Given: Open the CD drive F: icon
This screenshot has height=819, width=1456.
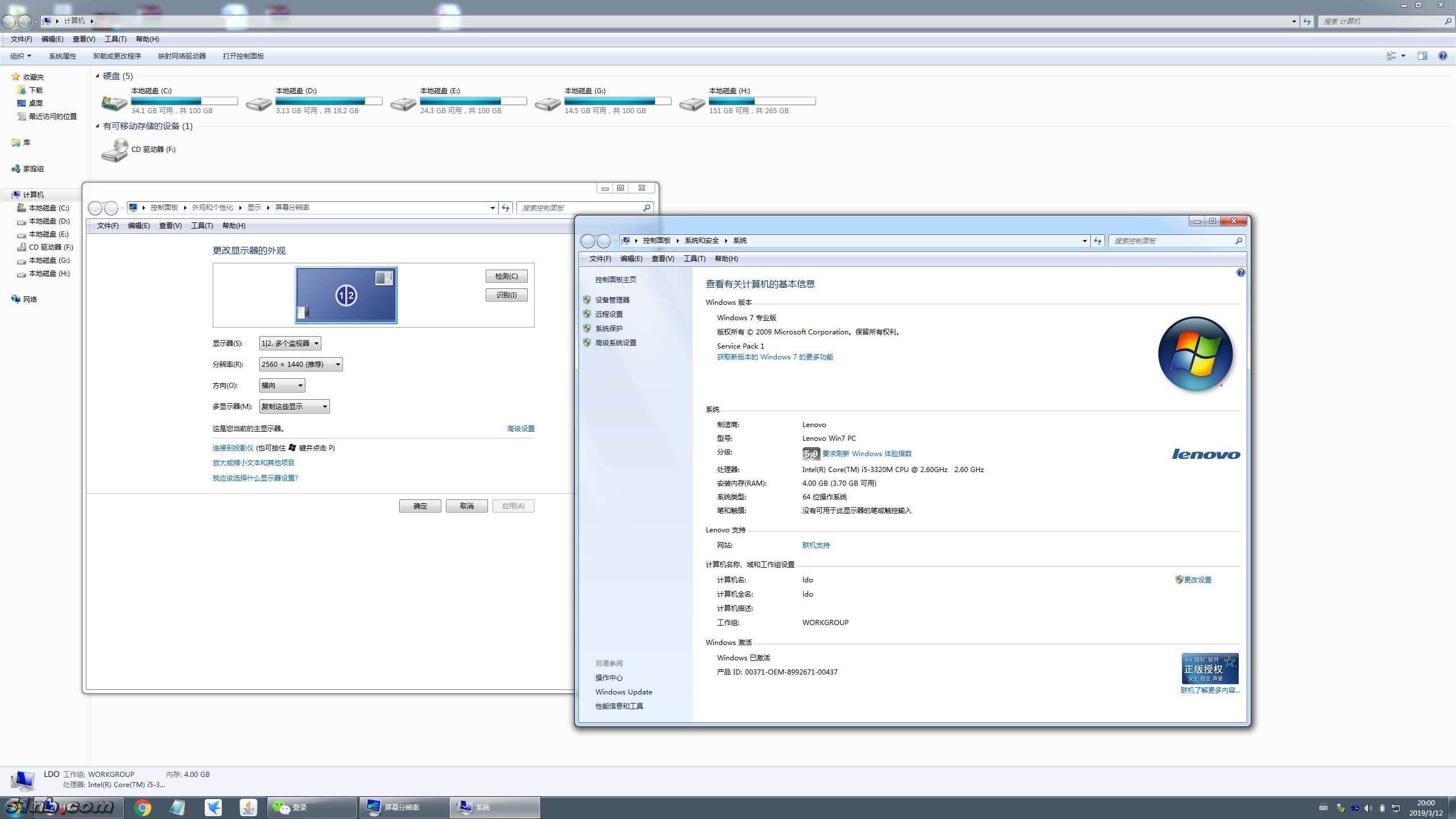Looking at the screenshot, I should click(x=115, y=150).
